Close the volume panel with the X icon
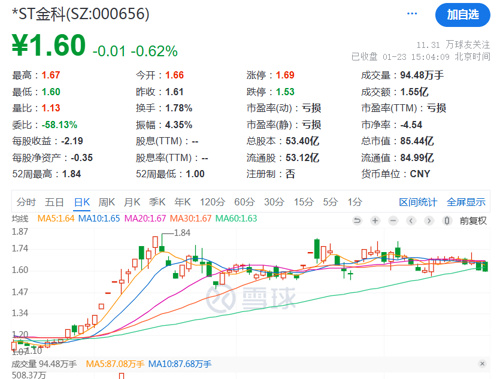This screenshot has height=379, width=500. tap(482, 364)
